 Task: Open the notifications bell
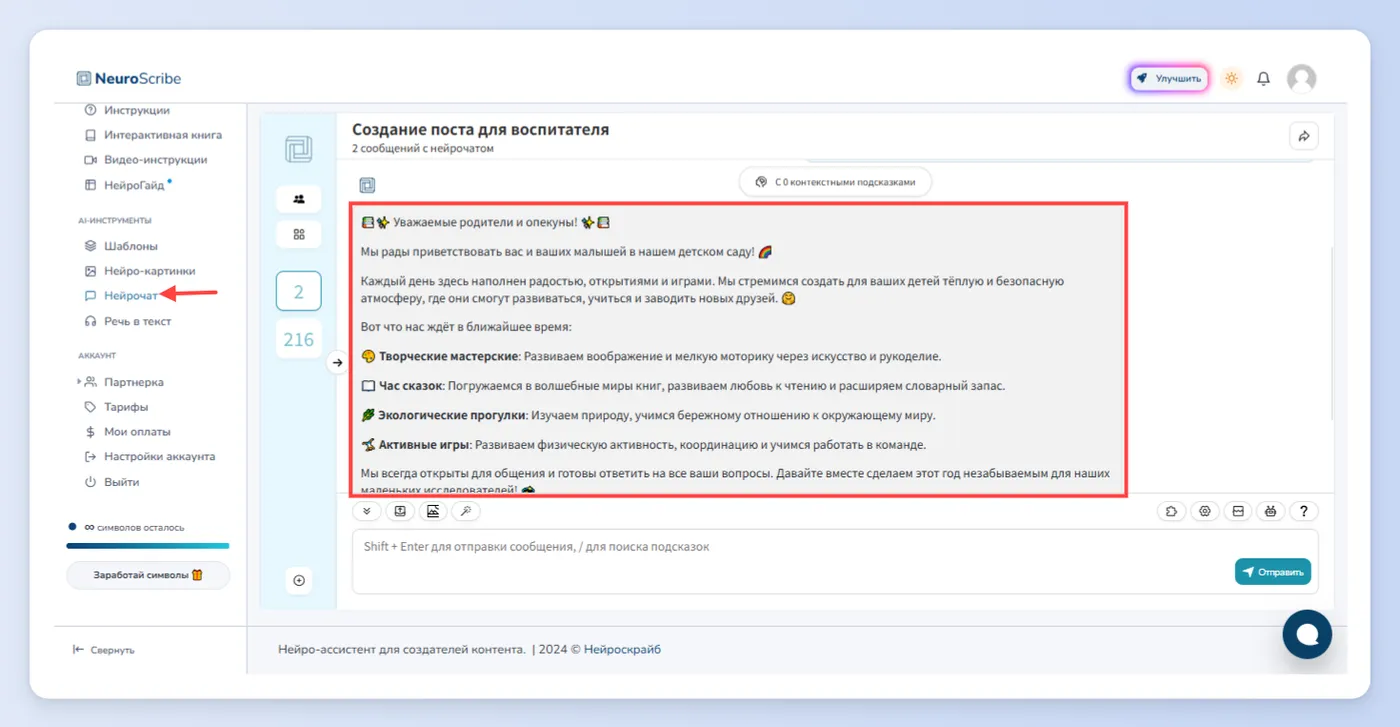(x=1264, y=78)
